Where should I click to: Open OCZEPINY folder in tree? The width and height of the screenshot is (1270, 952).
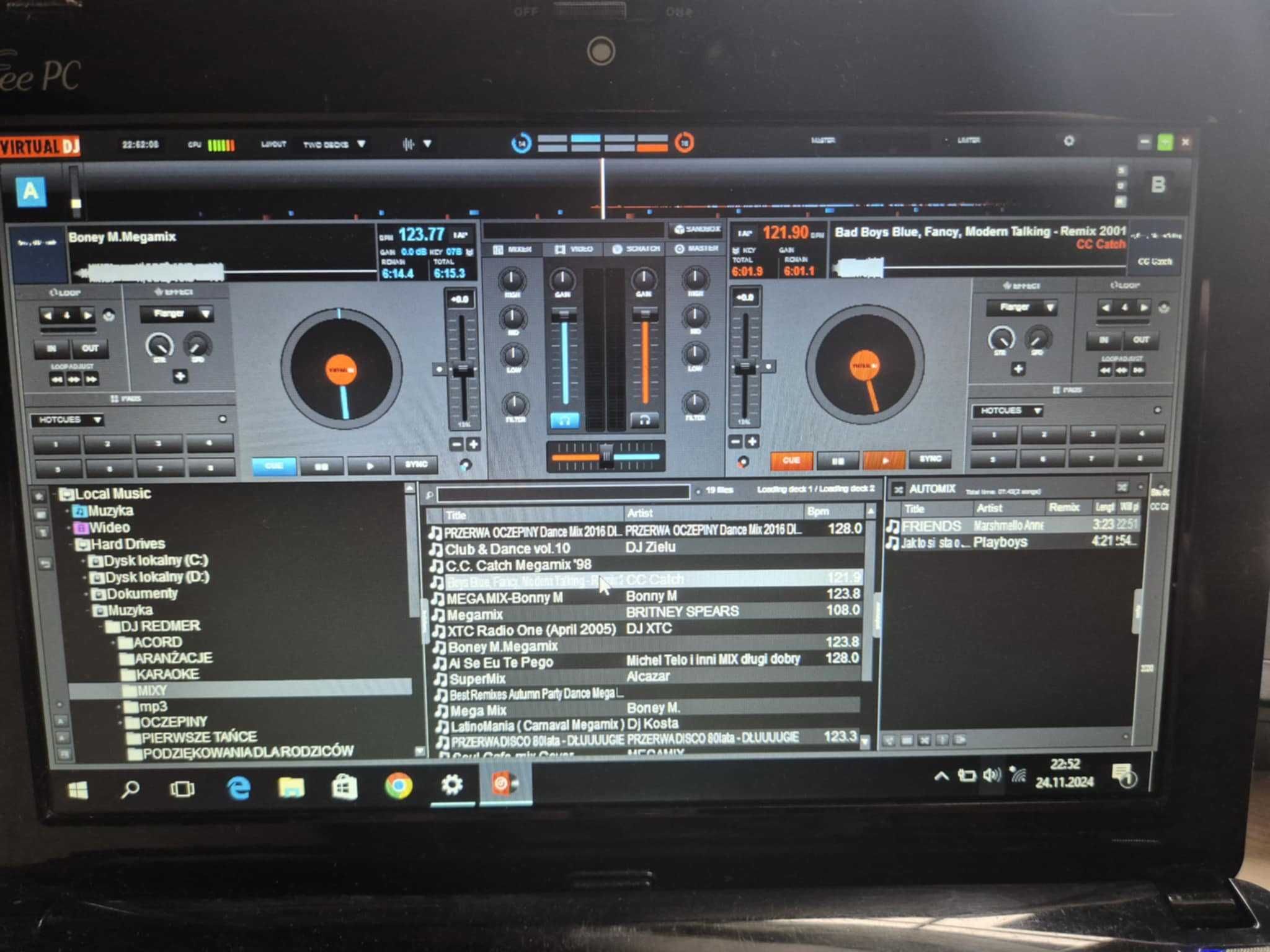point(174,722)
